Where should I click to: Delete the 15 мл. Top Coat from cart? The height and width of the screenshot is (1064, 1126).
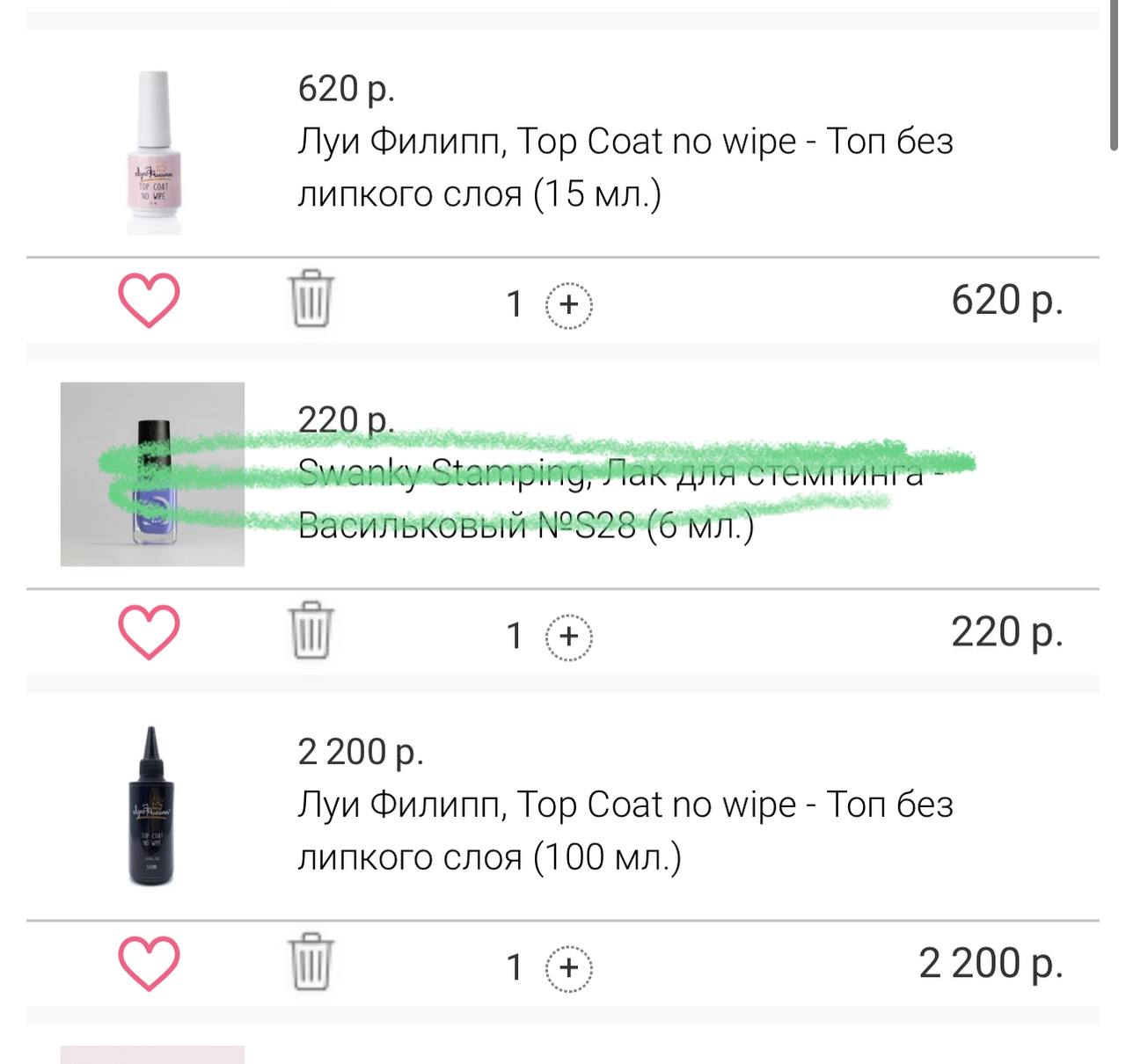[311, 299]
